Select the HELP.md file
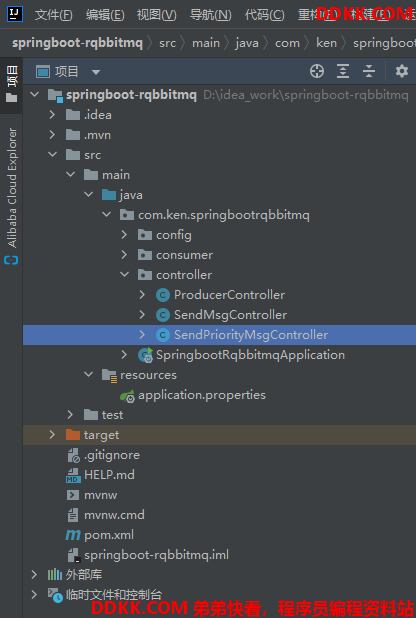The image size is (416, 618). (109, 475)
